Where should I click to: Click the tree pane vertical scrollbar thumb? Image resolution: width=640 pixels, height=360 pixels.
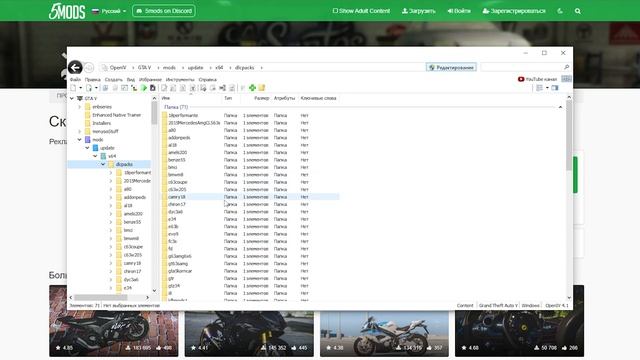pyautogui.click(x=154, y=112)
